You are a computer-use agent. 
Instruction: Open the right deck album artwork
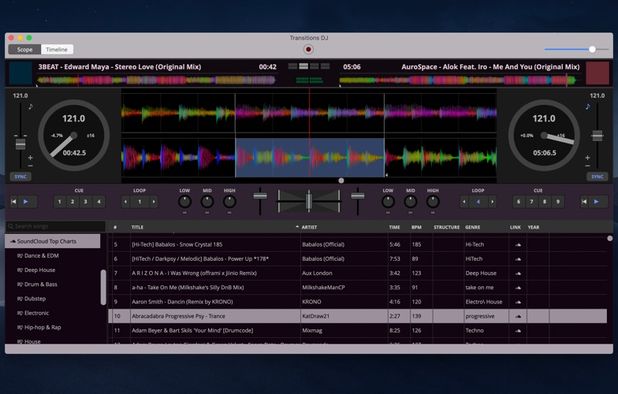pyautogui.click(x=598, y=73)
